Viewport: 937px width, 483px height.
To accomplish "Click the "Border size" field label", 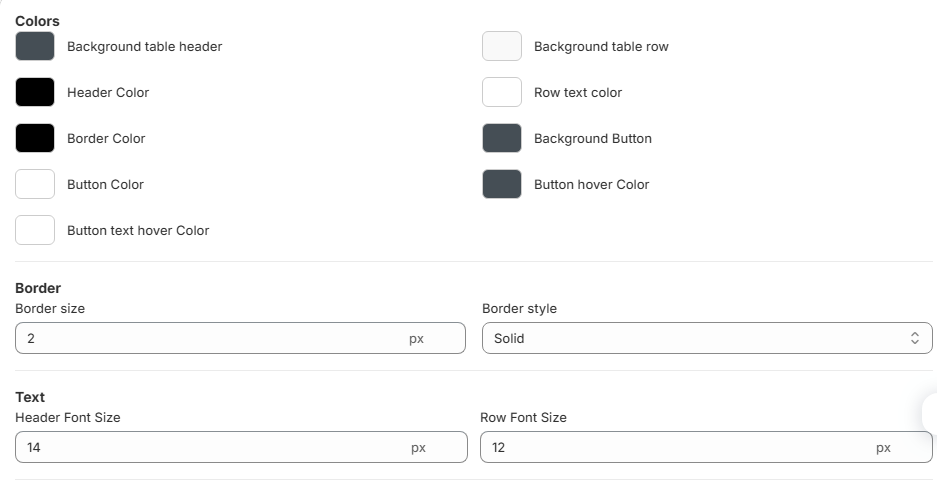I will 50,308.
